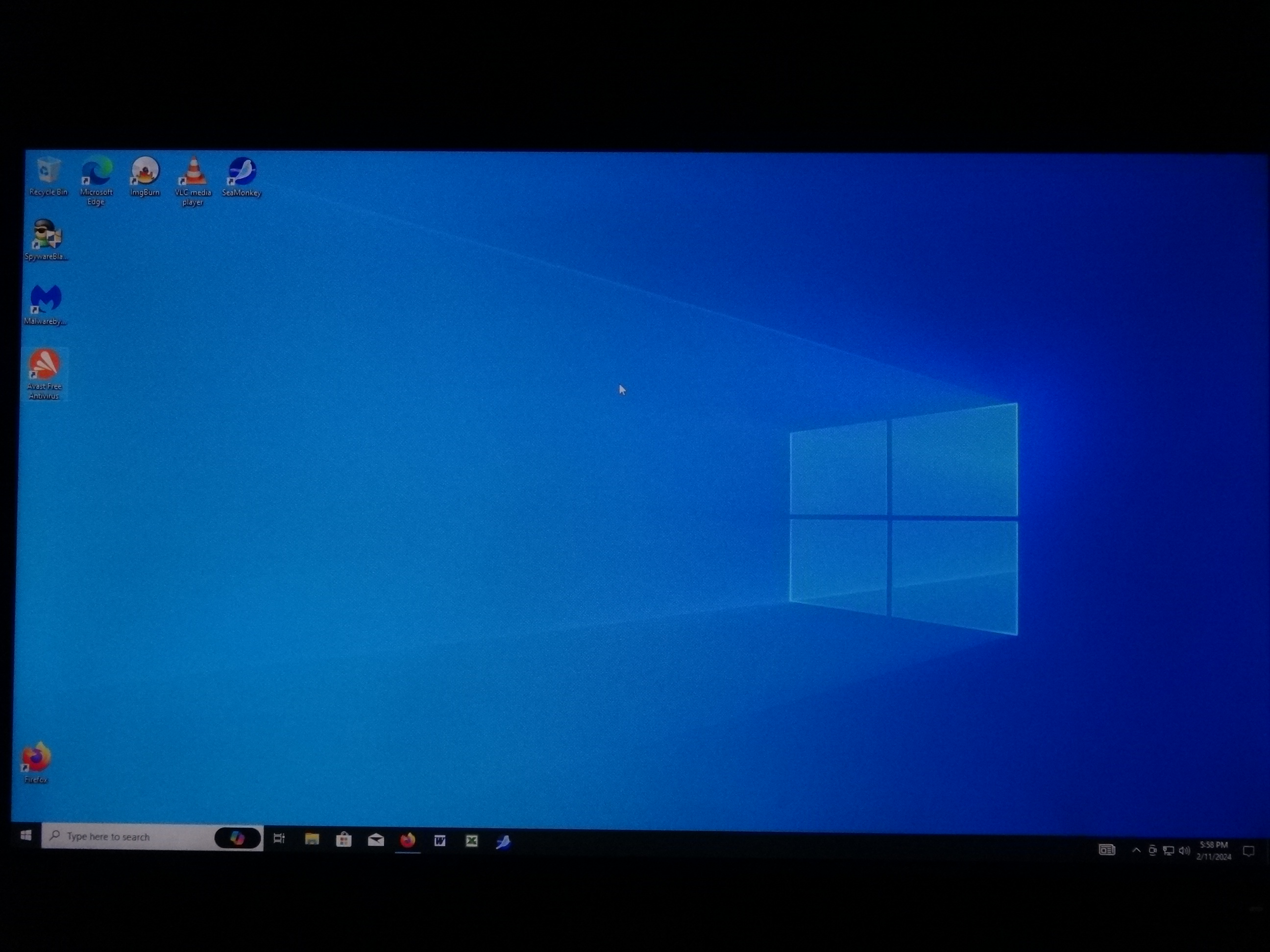Select the Microsoft Edge desktop shortcut

(x=97, y=180)
